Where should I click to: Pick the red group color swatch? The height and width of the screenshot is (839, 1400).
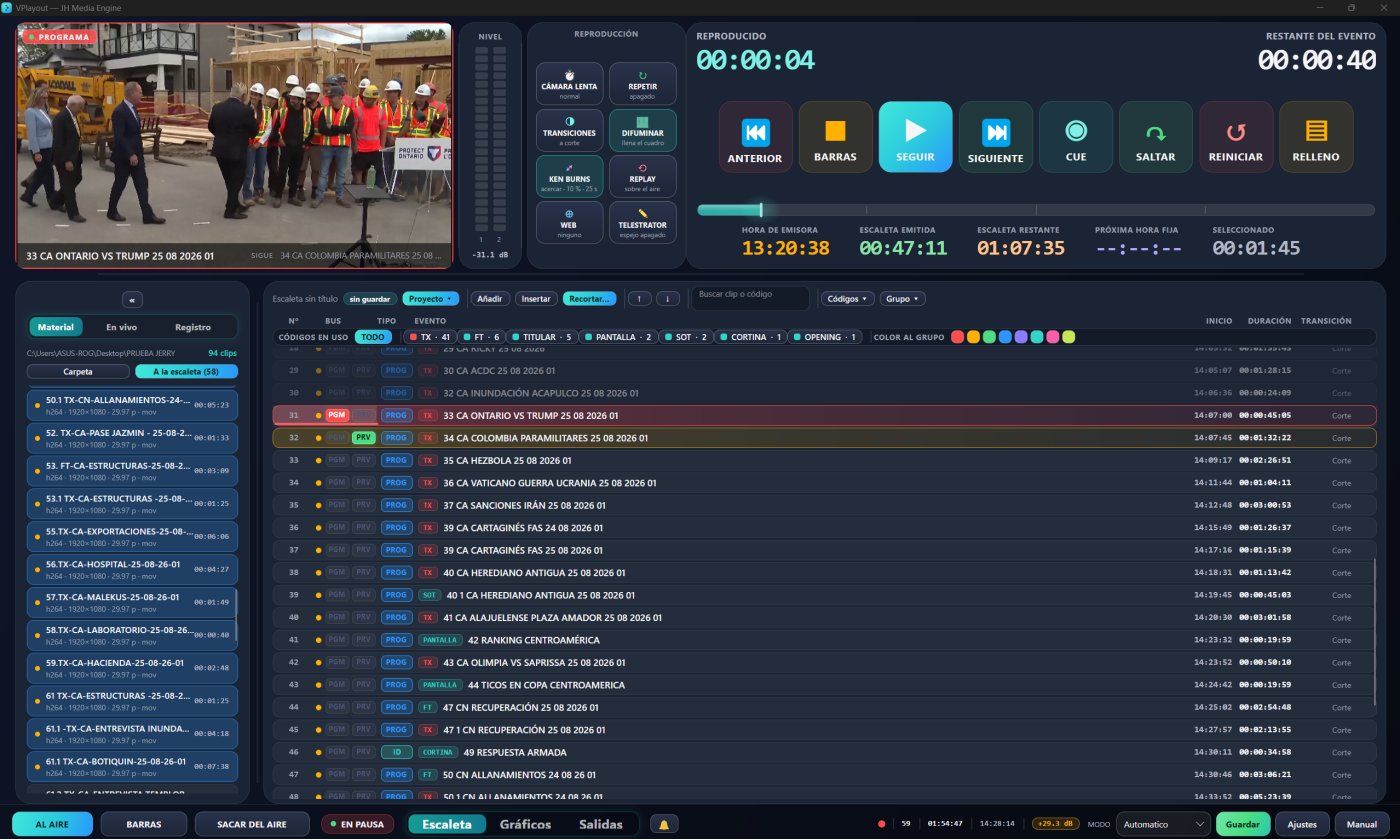point(957,337)
